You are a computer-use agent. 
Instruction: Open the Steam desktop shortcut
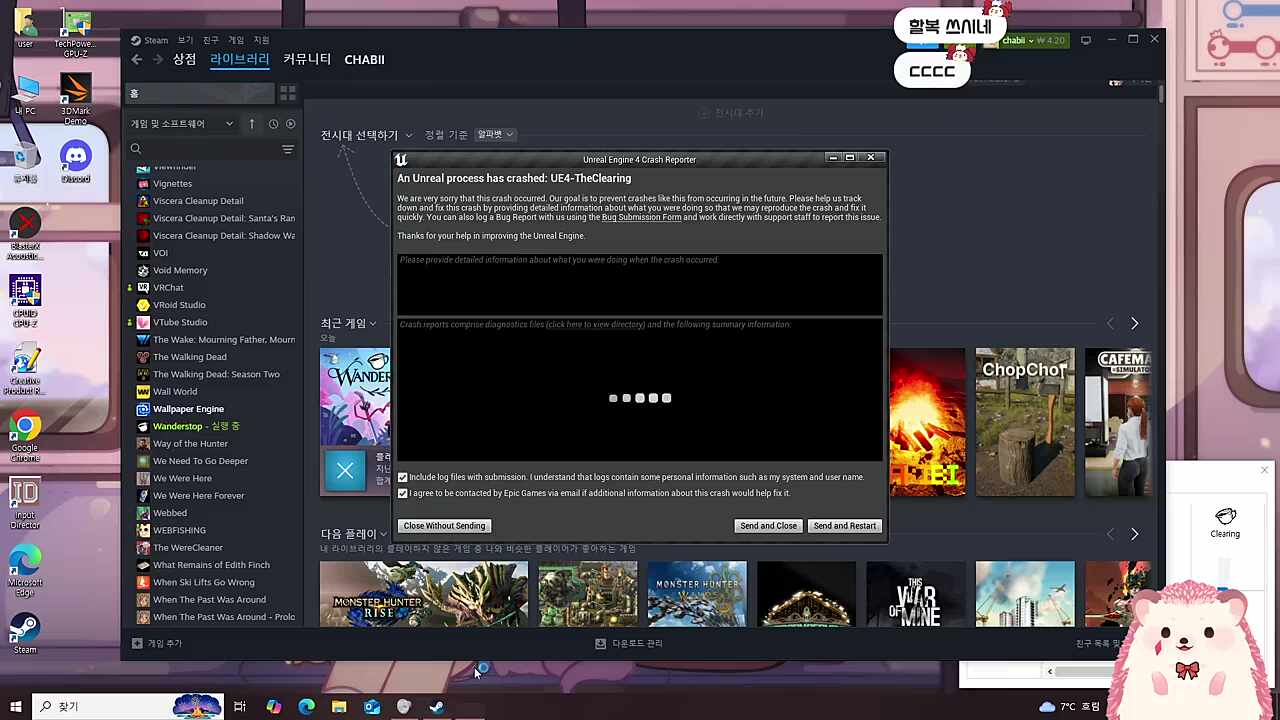pyautogui.click(x=25, y=633)
